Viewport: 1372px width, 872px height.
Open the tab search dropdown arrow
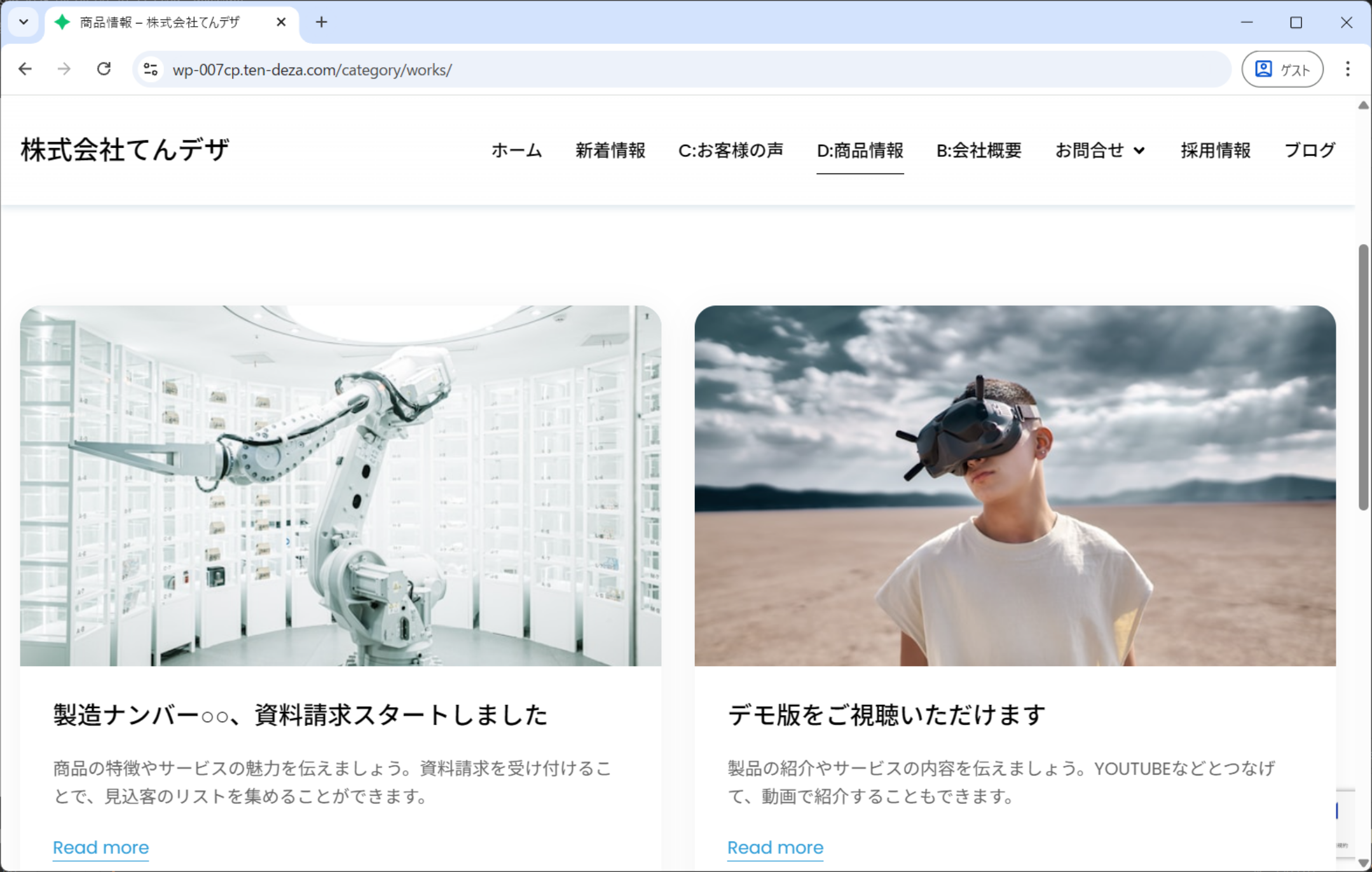point(24,22)
